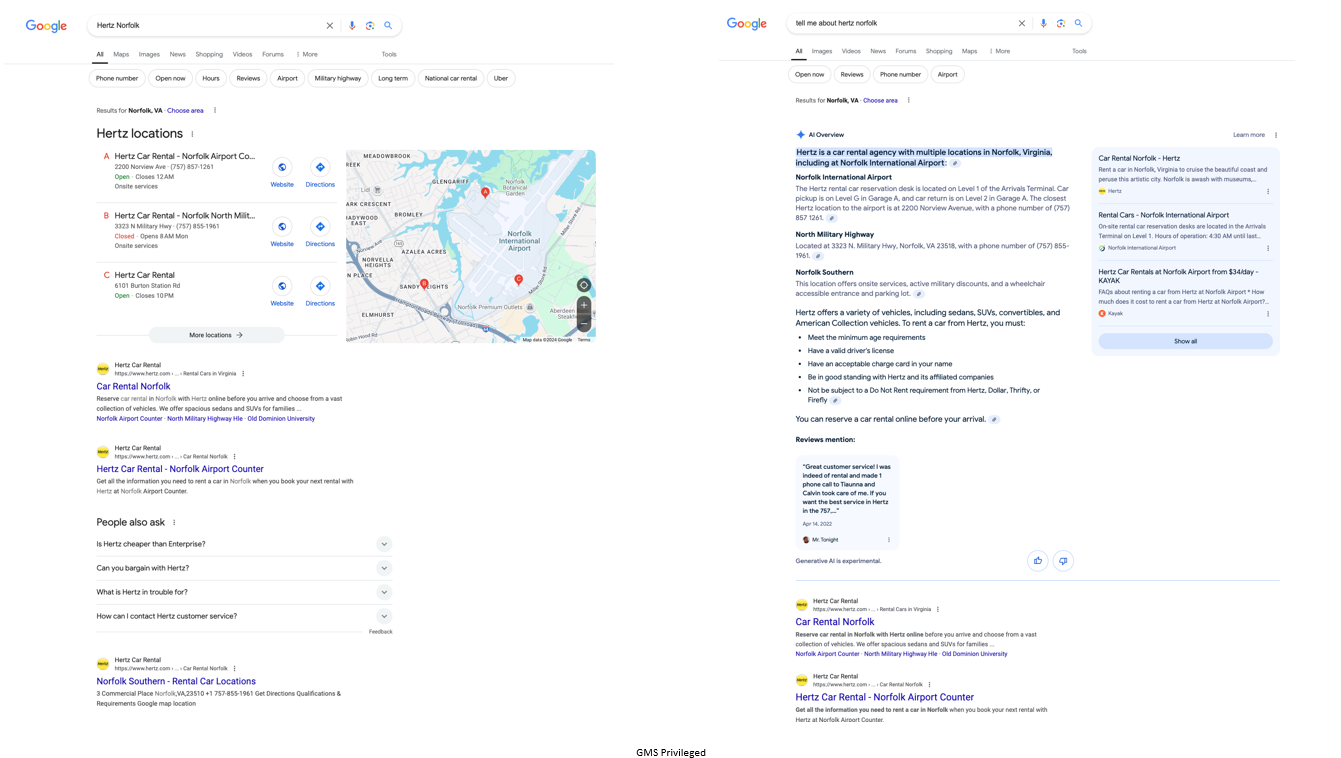Get Directions to 6101 Burton Station Rd Hertz
The height and width of the screenshot is (758, 1341).
[320, 286]
